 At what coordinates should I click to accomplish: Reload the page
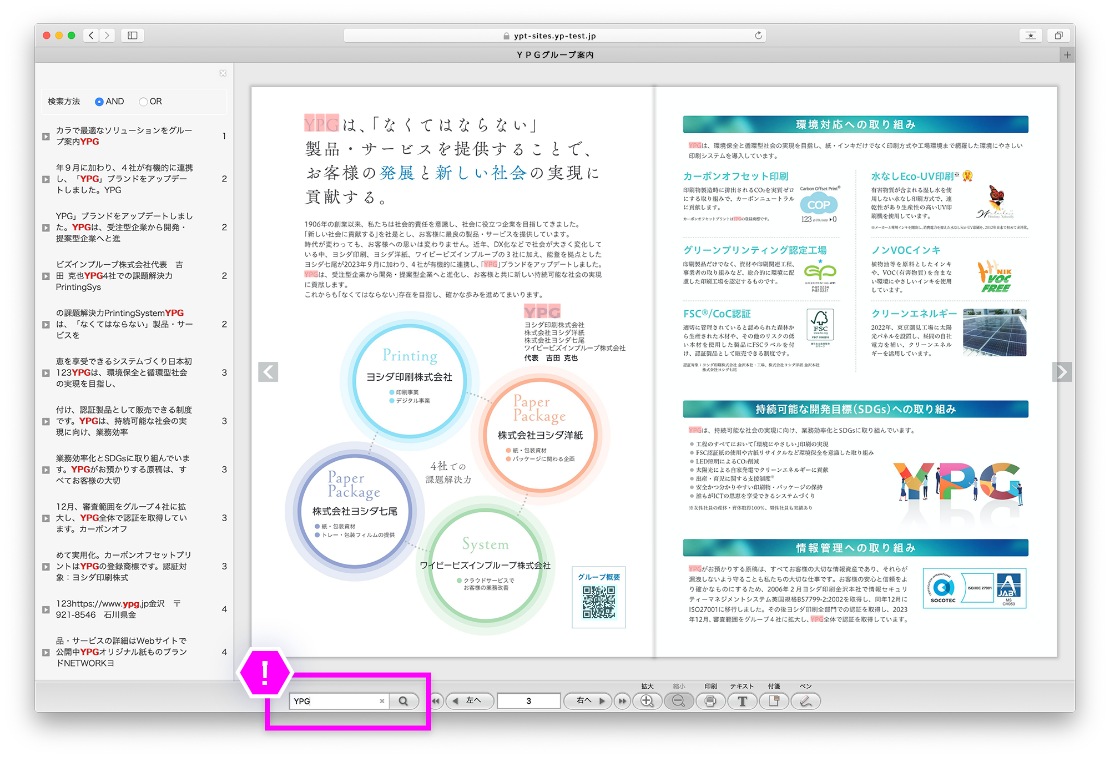point(758,35)
